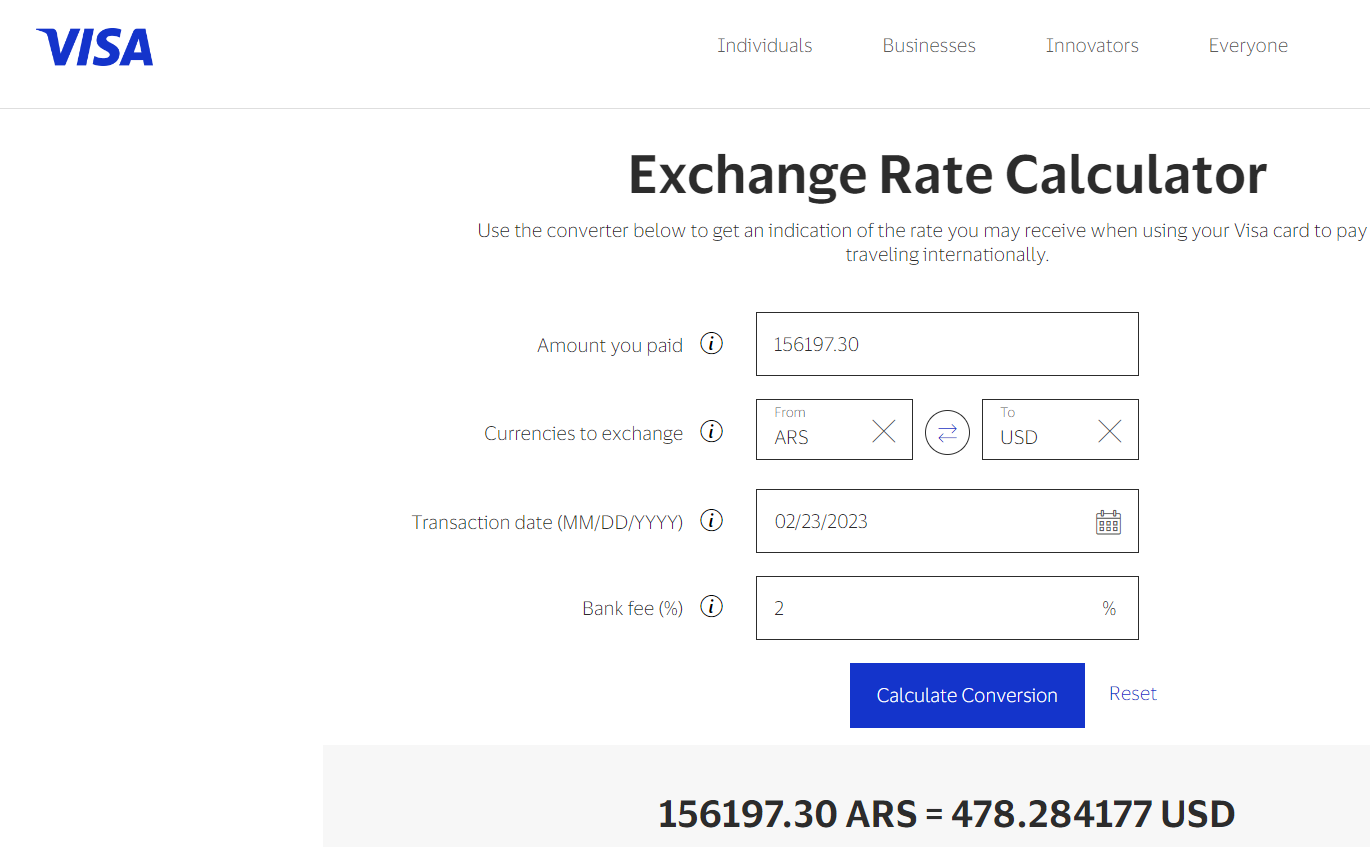Click the Transaction date input field
Viewport: 1370px width, 847px height.
(920, 521)
